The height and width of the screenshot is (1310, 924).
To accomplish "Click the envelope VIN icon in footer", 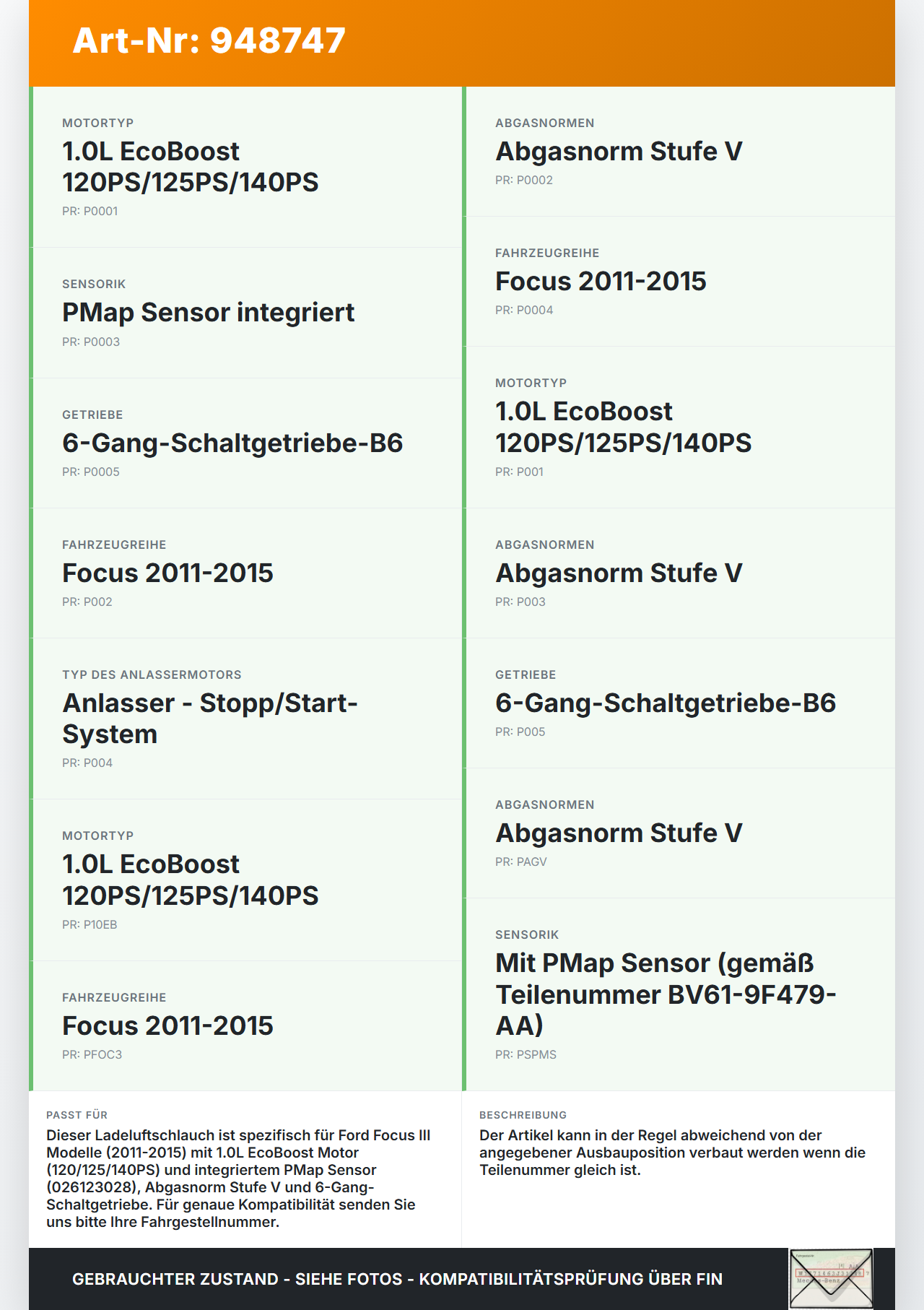I will [831, 1278].
